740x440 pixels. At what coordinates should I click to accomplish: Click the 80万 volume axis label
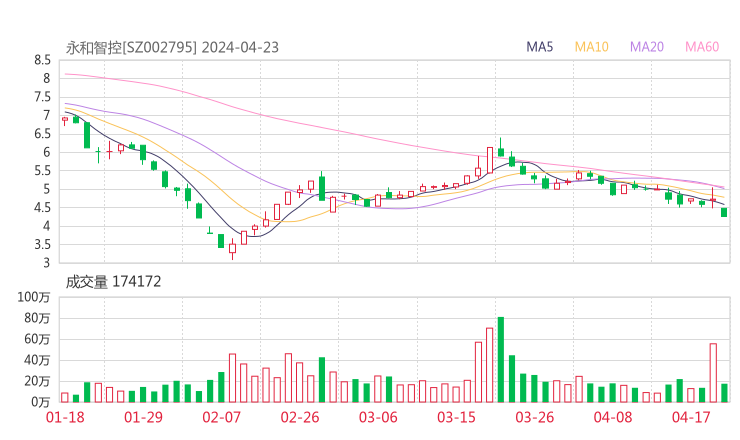[x=37, y=318]
